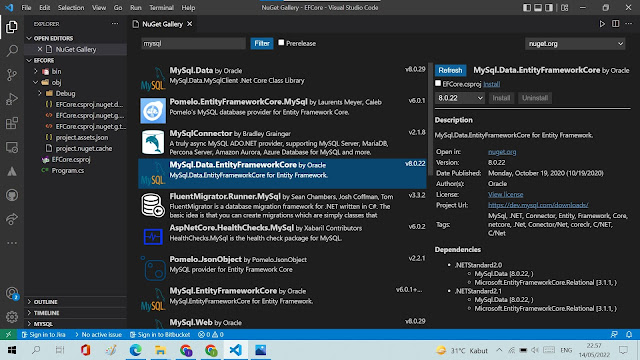This screenshot has height=360, width=640.
Task: Click the Run play icon in editor toolbar
Action: coord(602,24)
